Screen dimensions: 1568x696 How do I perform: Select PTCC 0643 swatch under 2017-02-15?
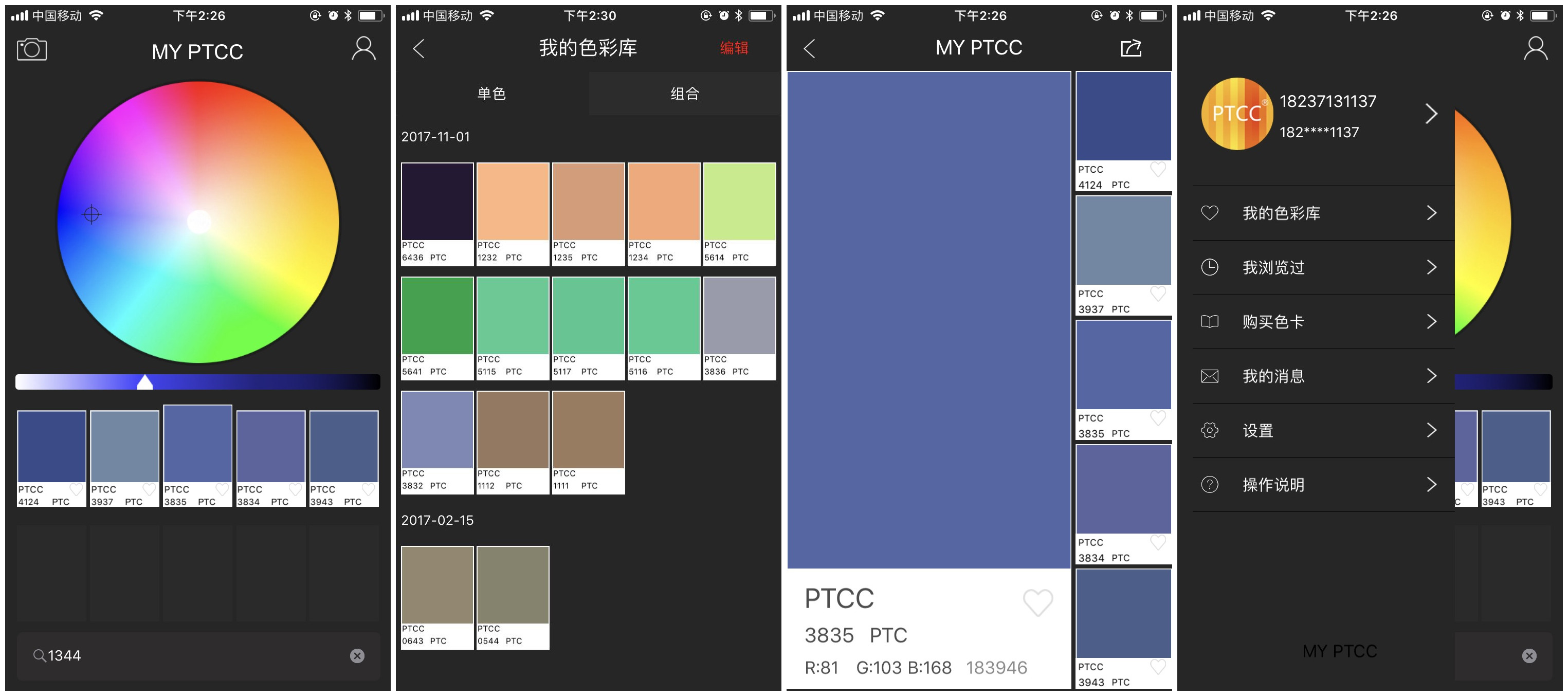tap(437, 597)
